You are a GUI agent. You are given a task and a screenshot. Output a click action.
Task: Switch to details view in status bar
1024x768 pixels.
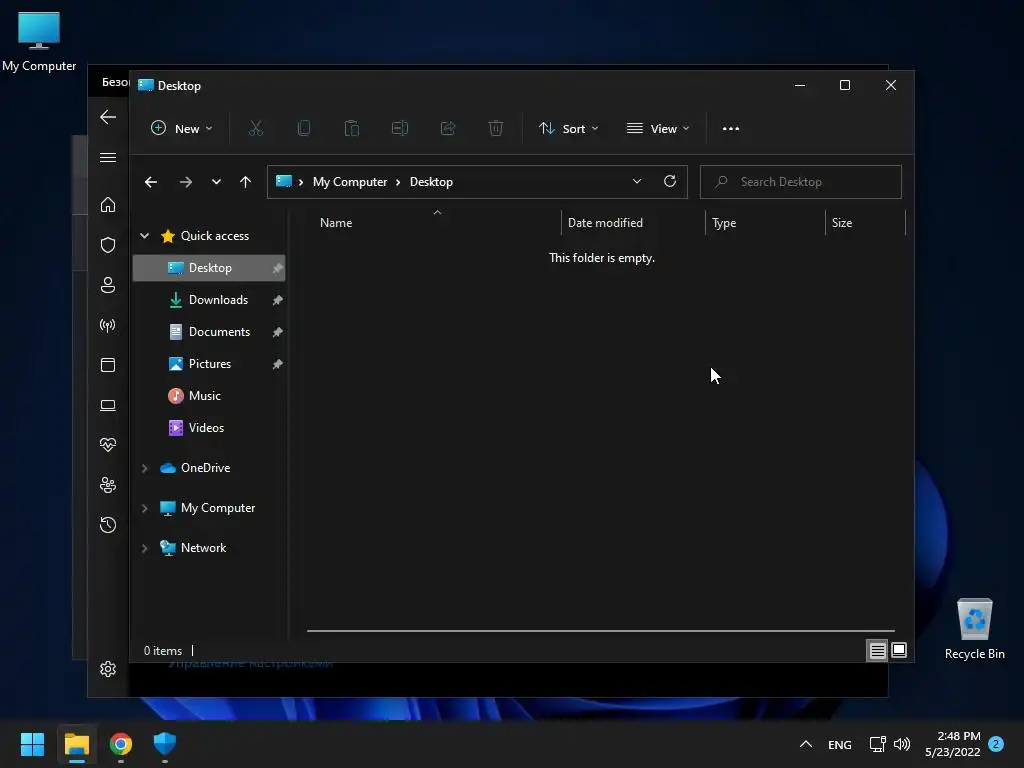pyautogui.click(x=877, y=650)
